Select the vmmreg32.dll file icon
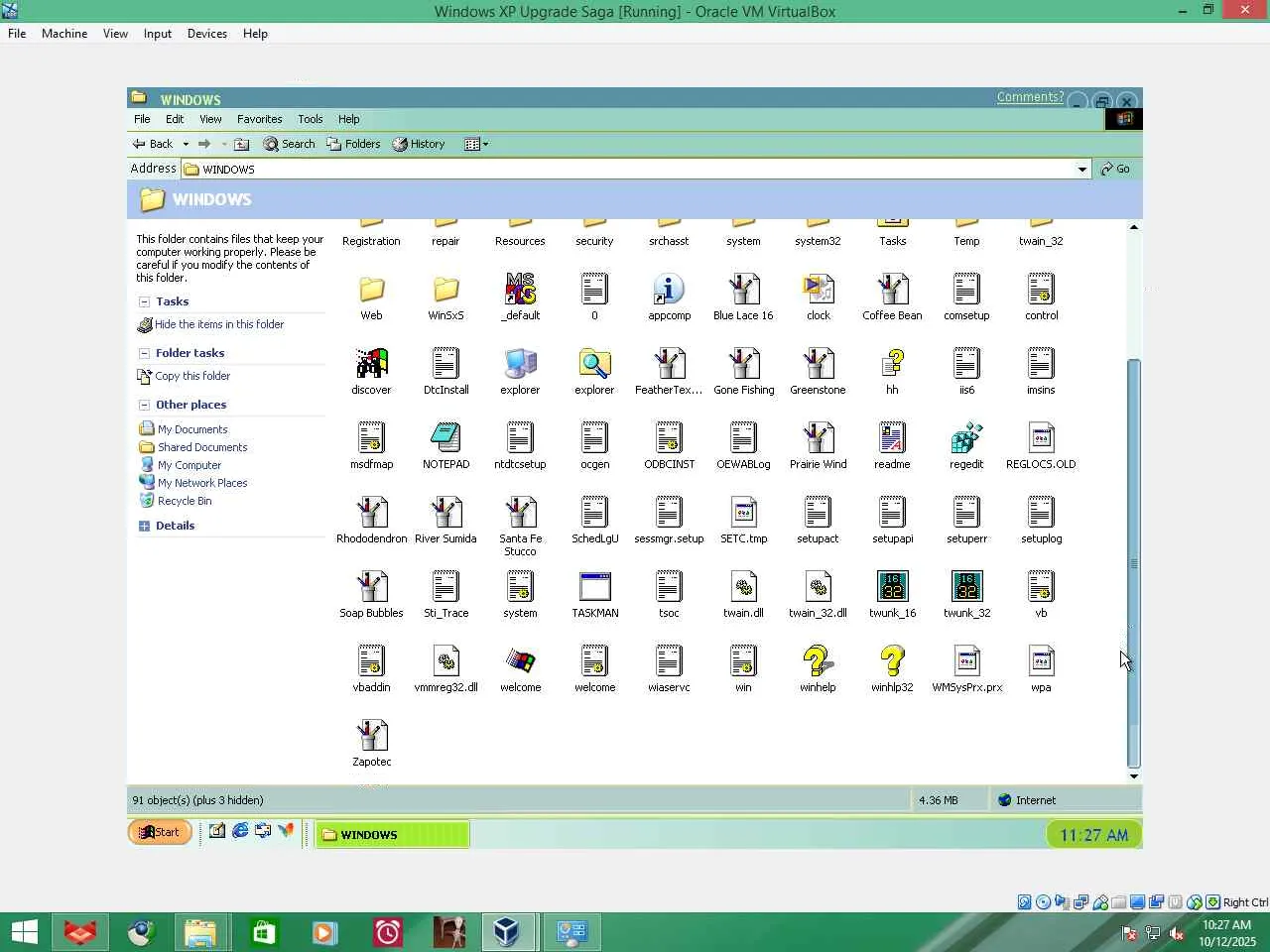 coord(445,660)
